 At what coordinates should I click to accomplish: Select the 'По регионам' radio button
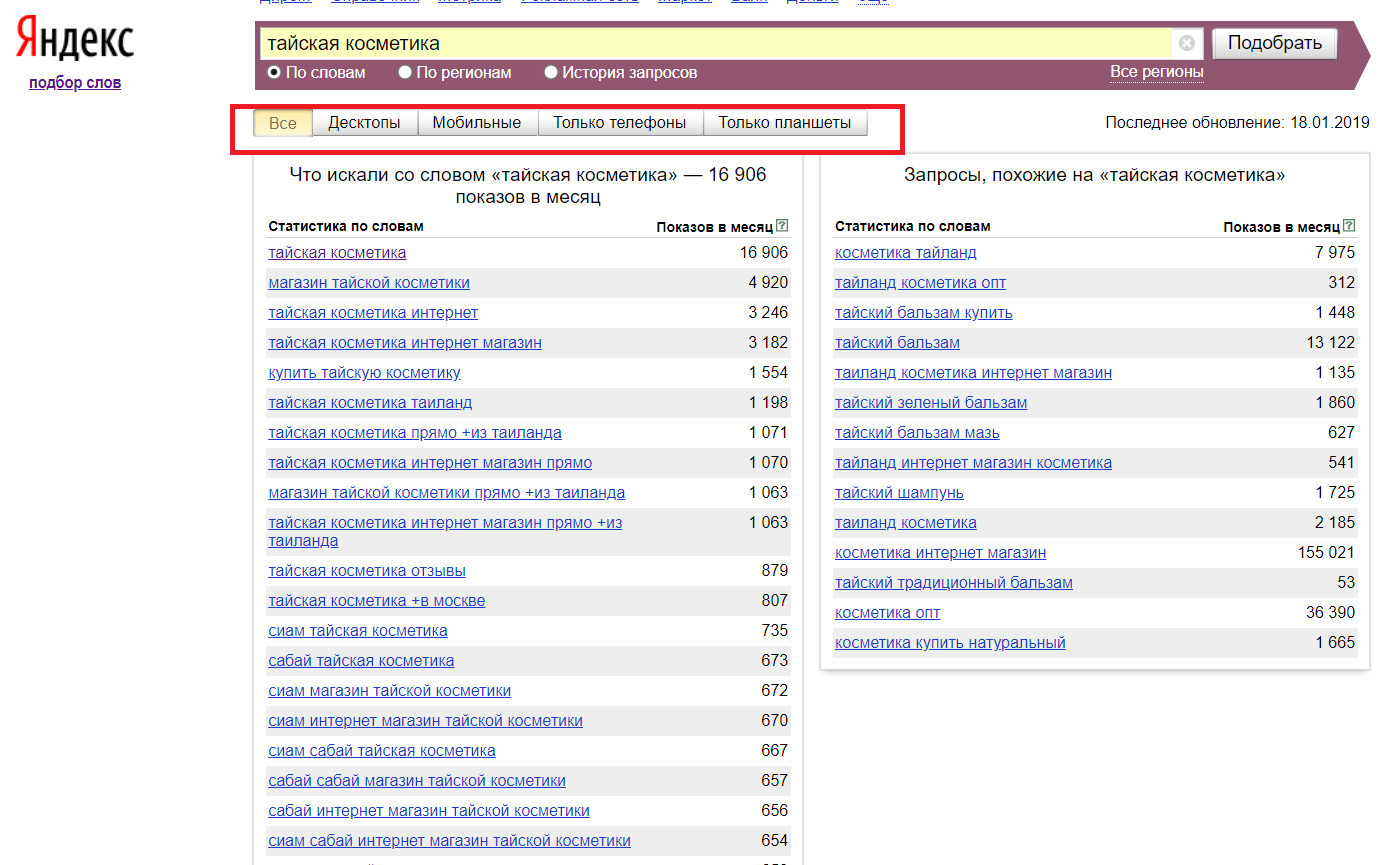(405, 72)
